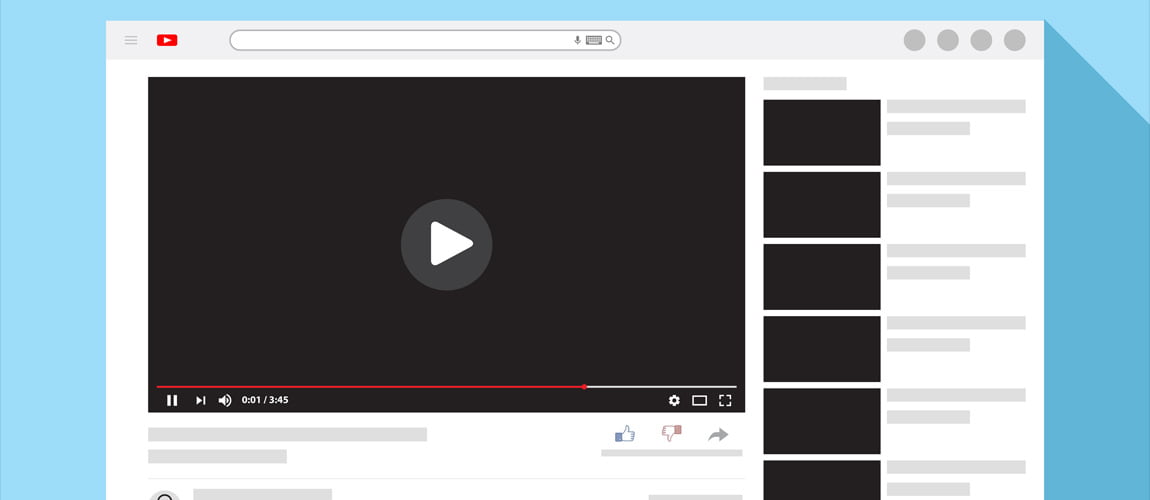Viewport: 1150px width, 500px height.
Task: Click the like/dislike ratio bar
Action: click(x=672, y=453)
